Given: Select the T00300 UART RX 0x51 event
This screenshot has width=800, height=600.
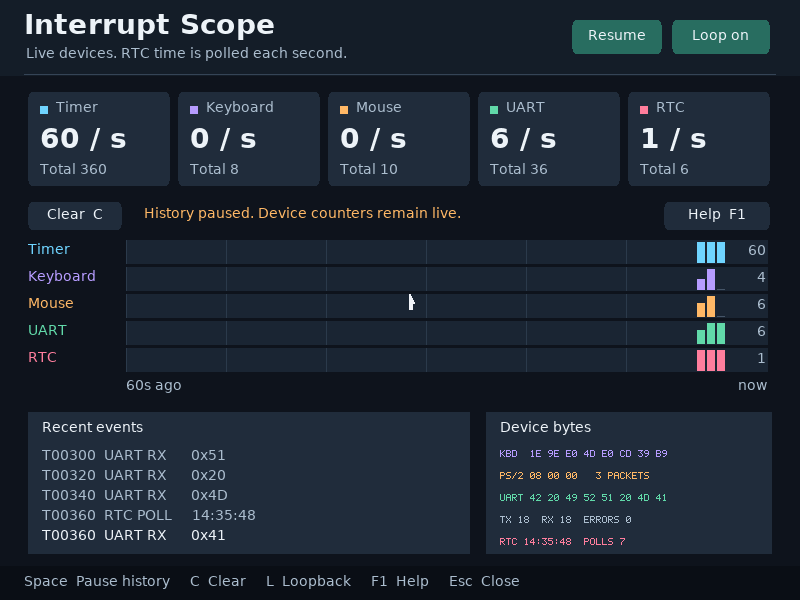Looking at the screenshot, I should point(134,455).
